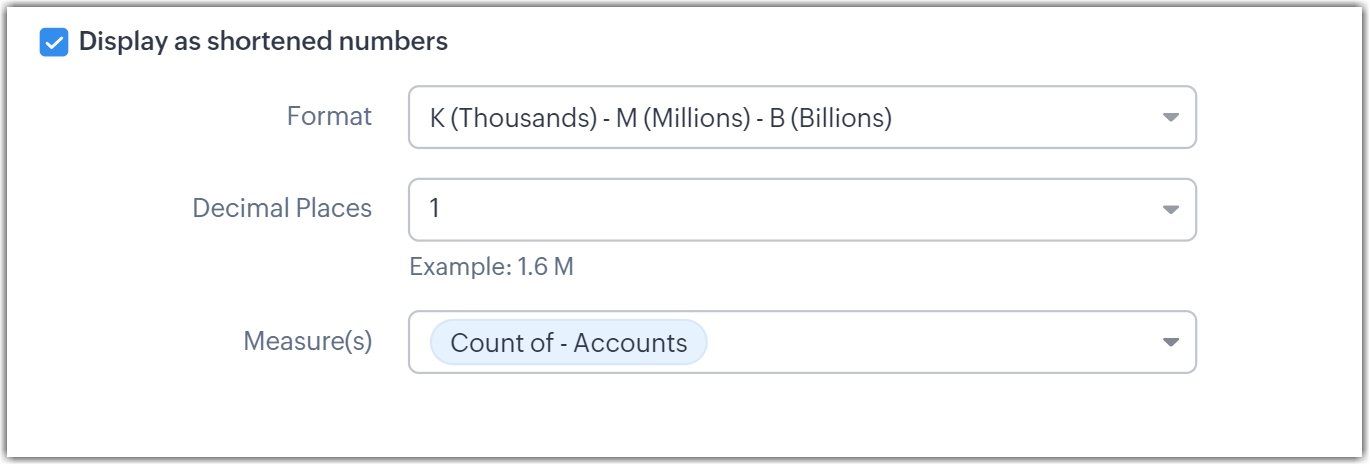The height and width of the screenshot is (465, 1370).
Task: Click the '1.6 M' example value
Action: pyautogui.click(x=545, y=267)
